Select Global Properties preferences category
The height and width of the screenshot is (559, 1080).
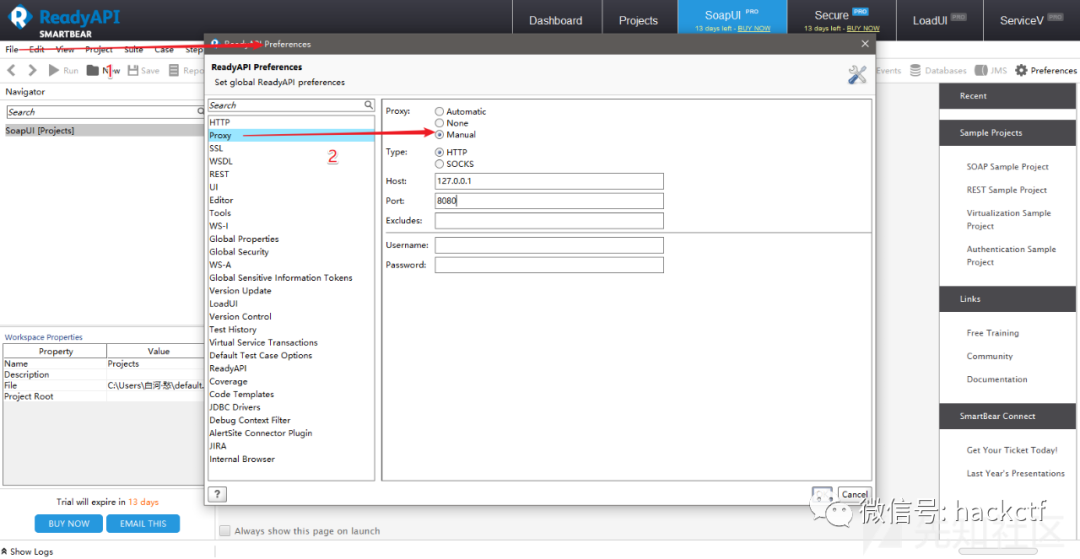[x=291, y=239]
